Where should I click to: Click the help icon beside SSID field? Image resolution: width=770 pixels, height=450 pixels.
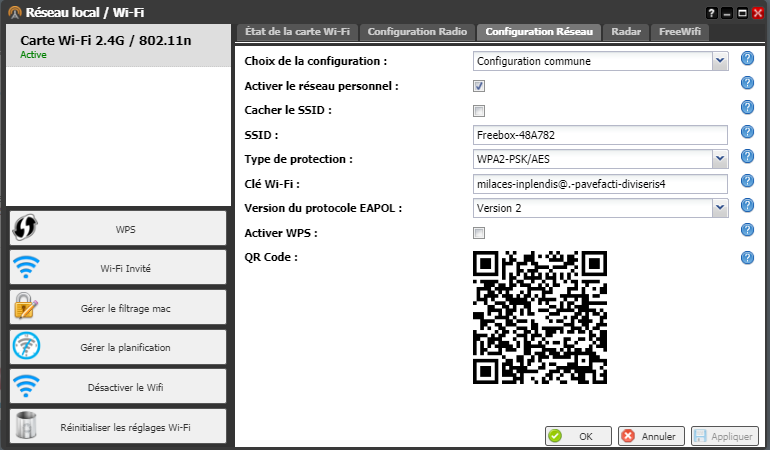(747, 132)
